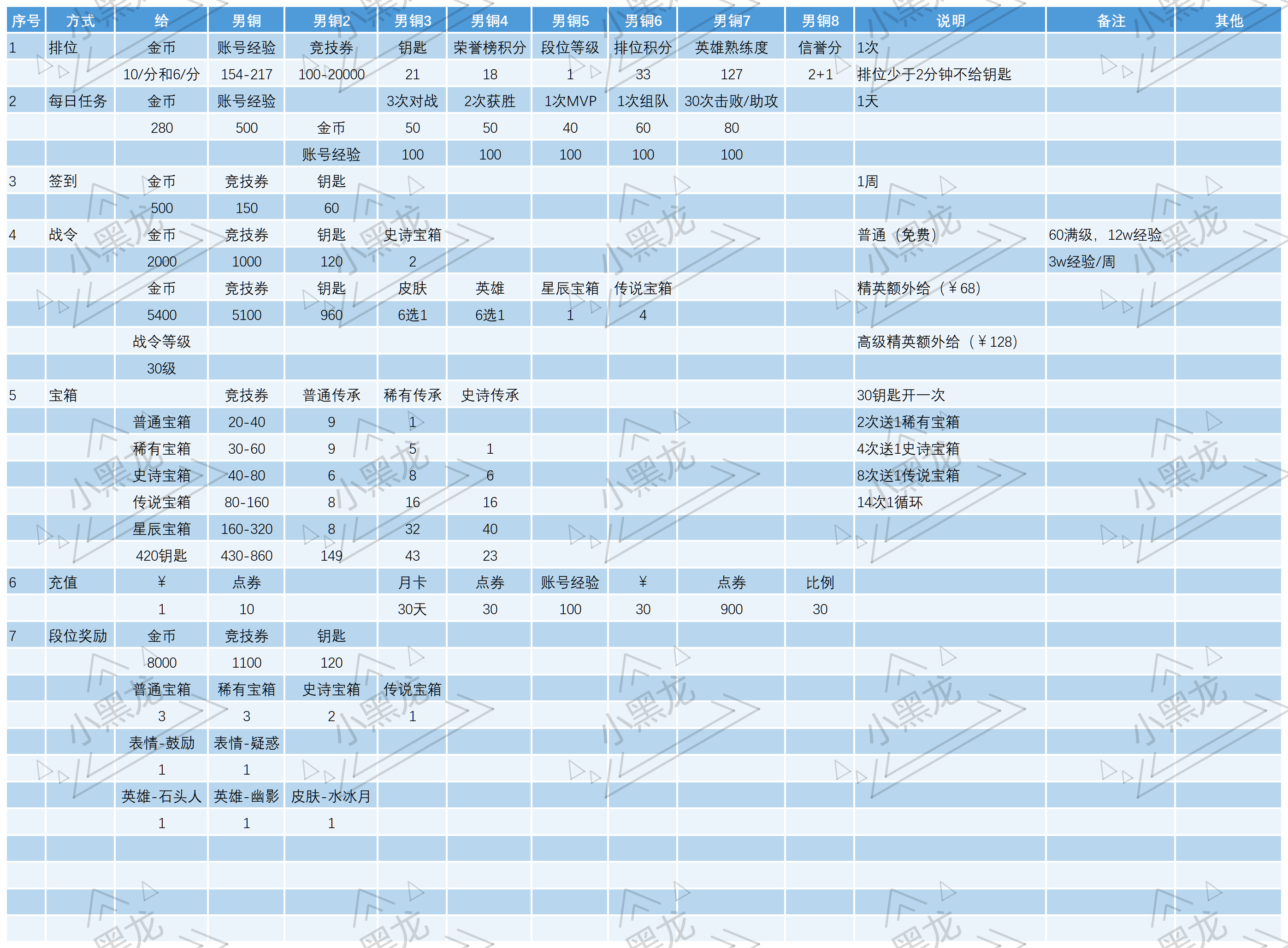This screenshot has height=948, width=1288.
Task: Select the 英雄熟练度 cell
Action: point(731,47)
